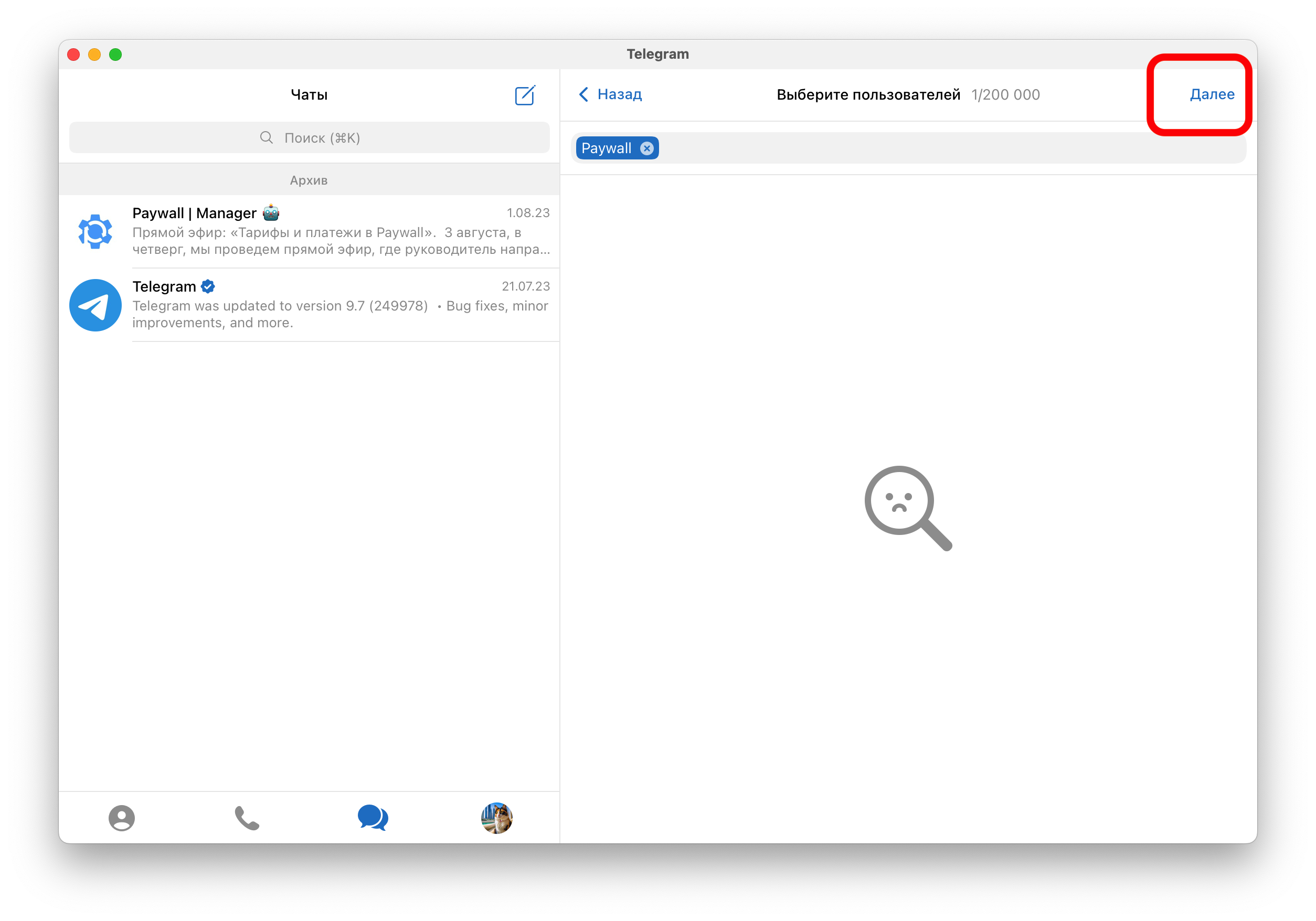Screen dimensions: 1316x921
Task: Open the Calls phone icon tab
Action: 247,818
